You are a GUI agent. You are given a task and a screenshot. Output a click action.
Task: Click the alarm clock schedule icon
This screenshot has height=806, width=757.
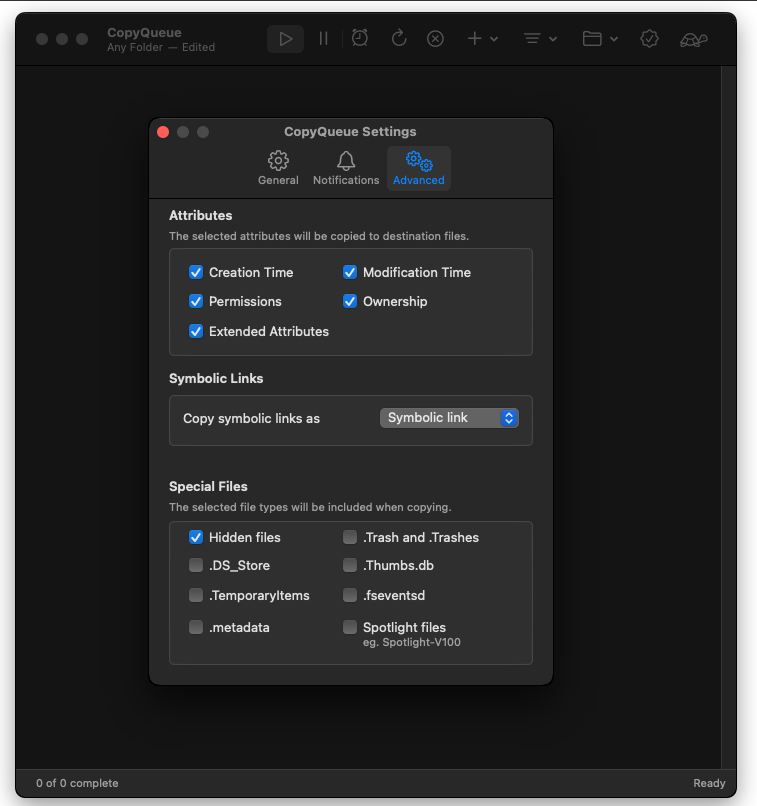[360, 39]
